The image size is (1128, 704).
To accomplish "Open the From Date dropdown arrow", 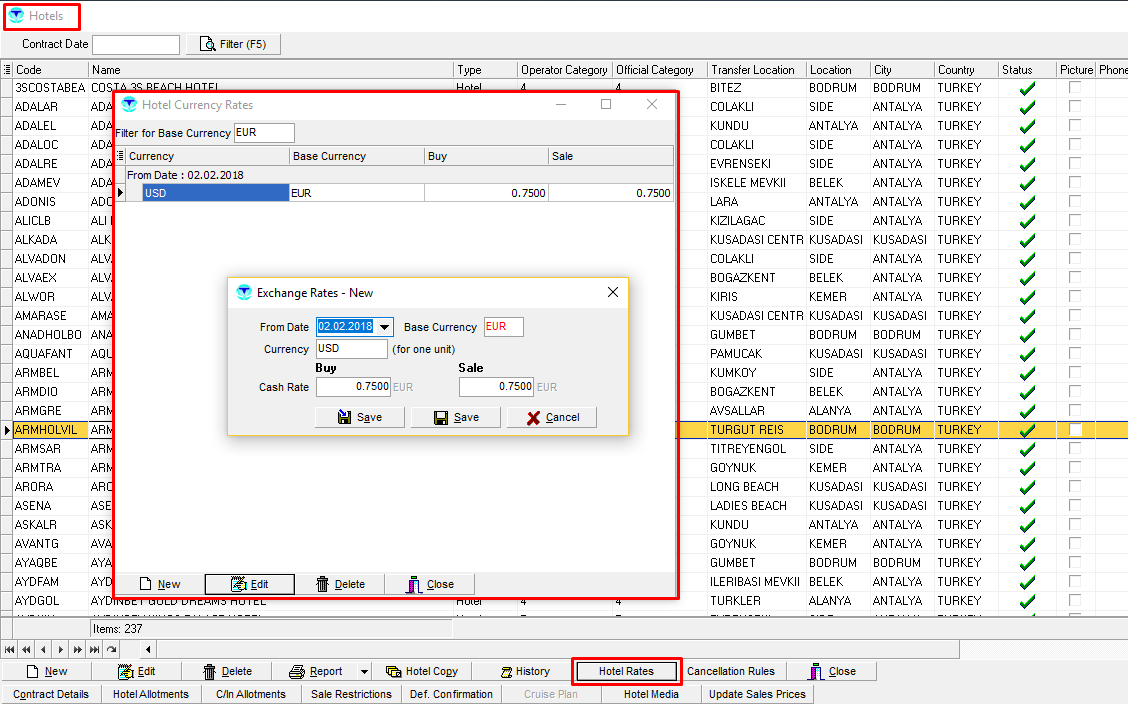I will coord(384,327).
